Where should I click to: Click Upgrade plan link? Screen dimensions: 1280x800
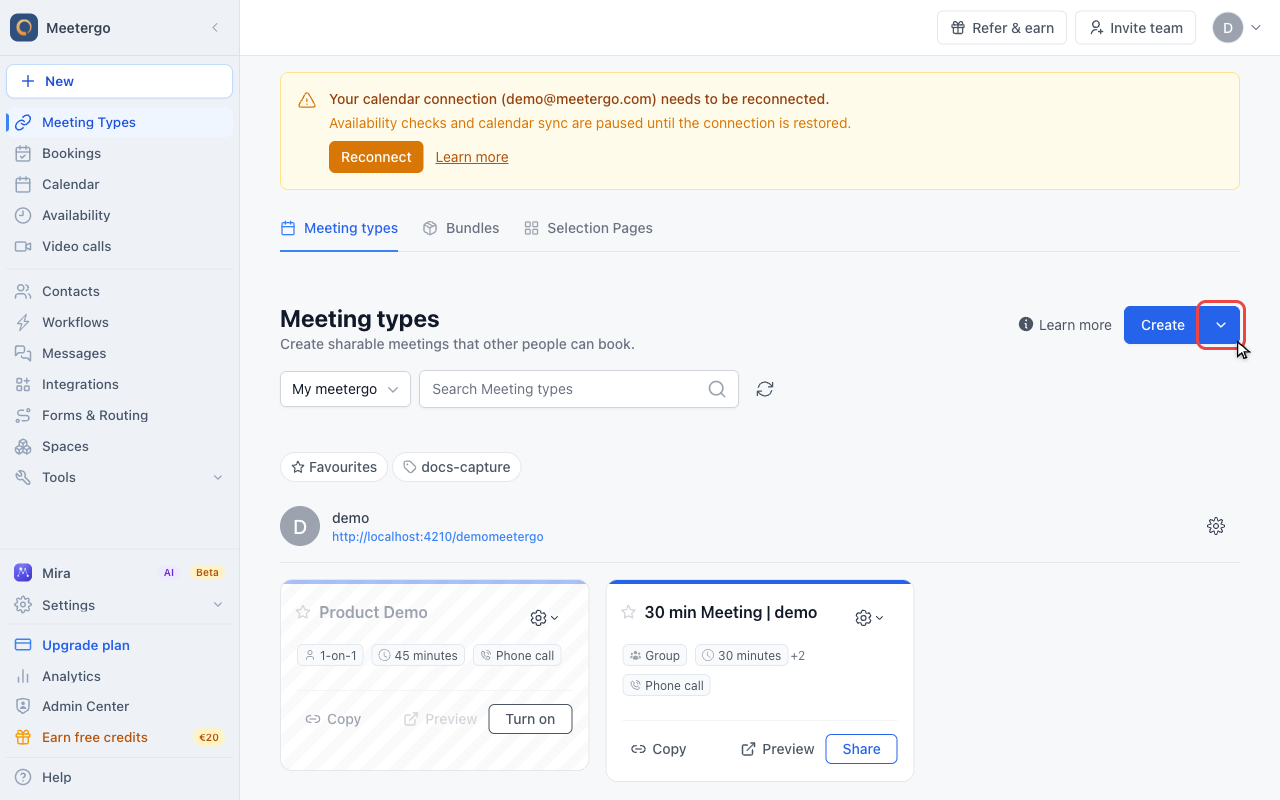120,645
